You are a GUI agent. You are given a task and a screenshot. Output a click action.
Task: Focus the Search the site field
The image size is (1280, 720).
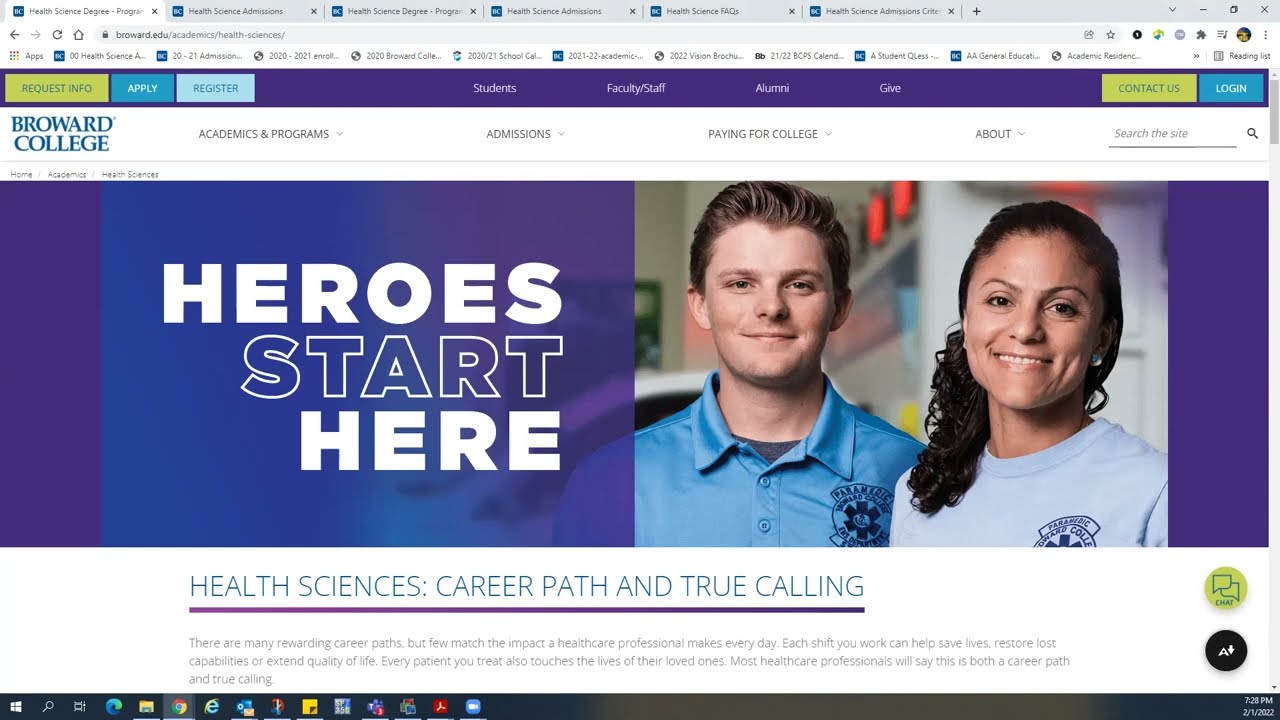click(1172, 133)
